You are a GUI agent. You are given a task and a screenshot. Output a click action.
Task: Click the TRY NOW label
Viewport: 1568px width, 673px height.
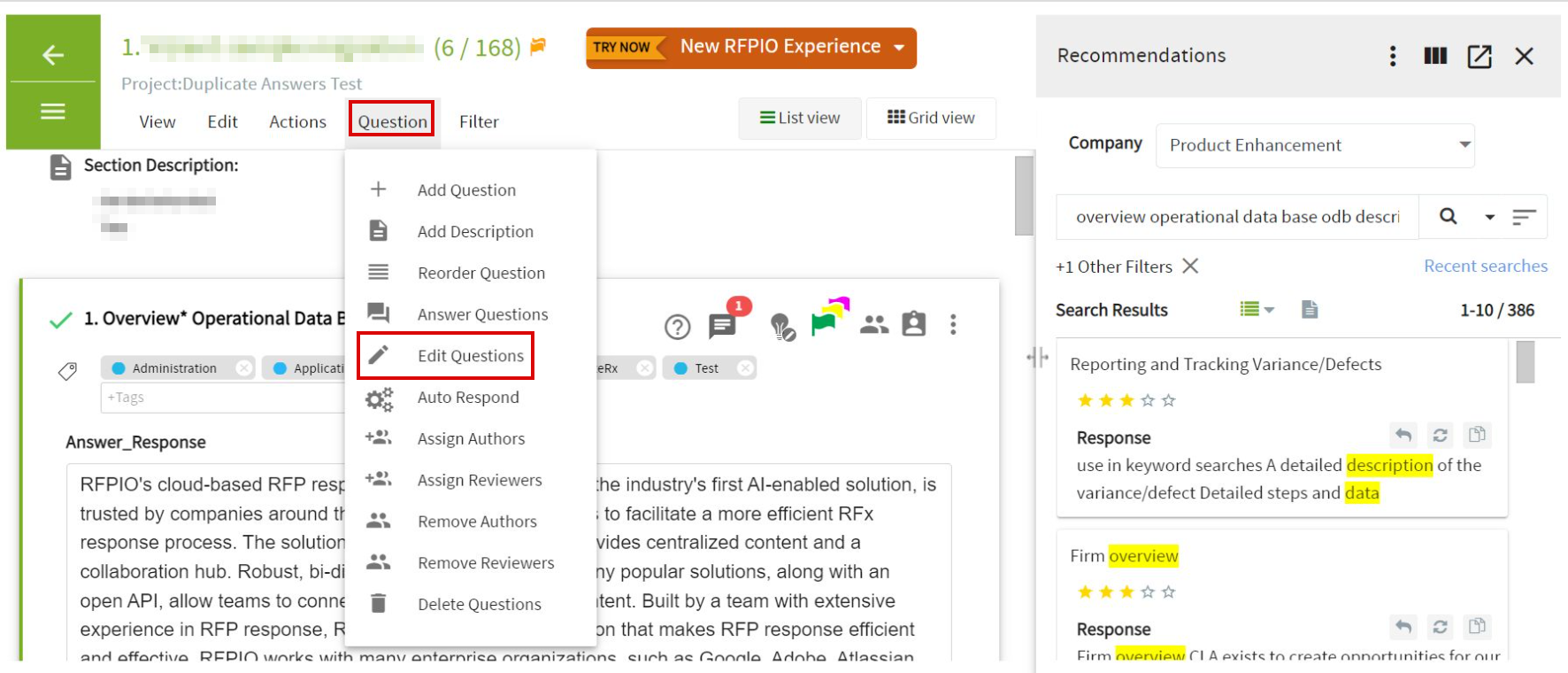pos(621,47)
